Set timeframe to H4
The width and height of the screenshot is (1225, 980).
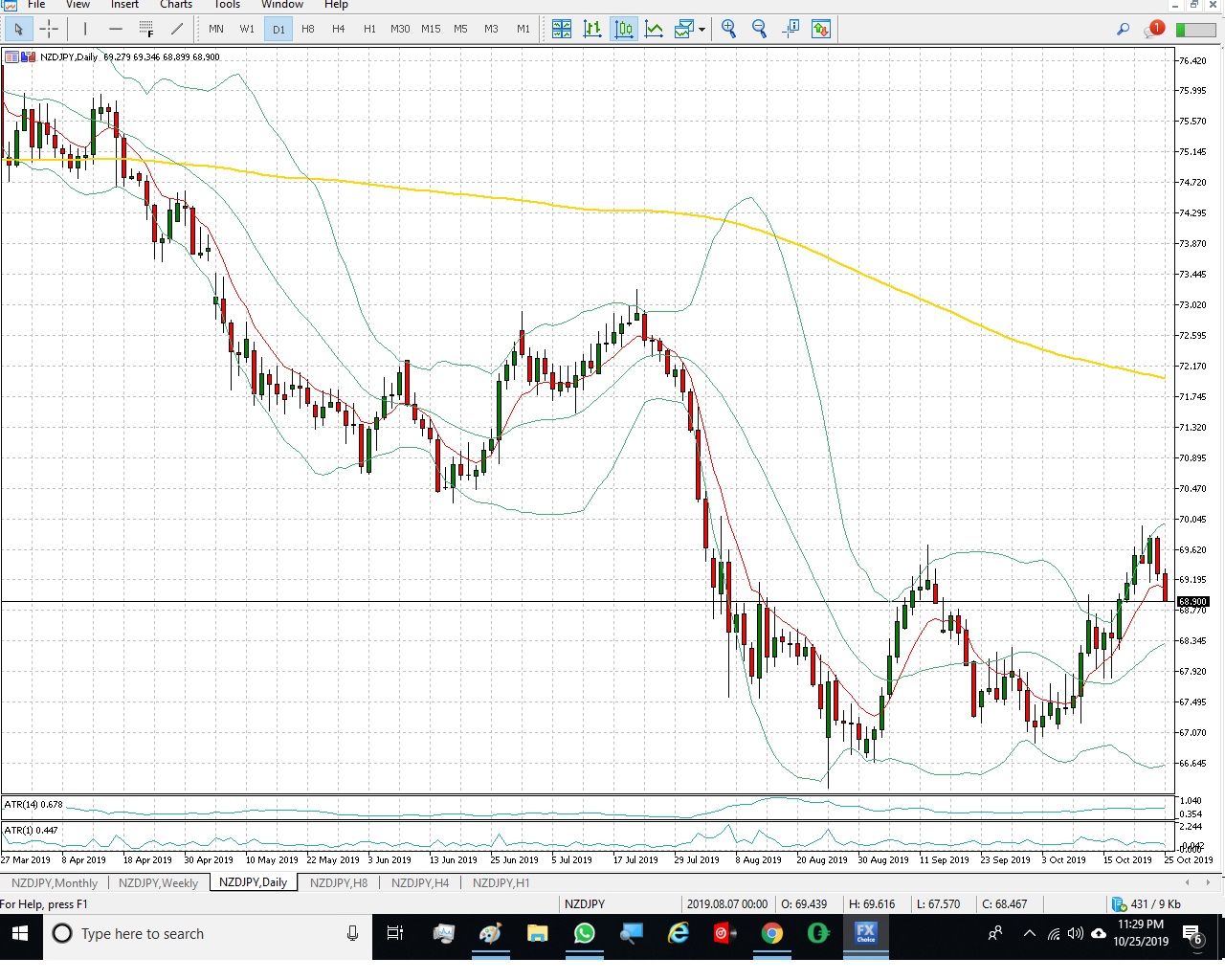pos(339,29)
